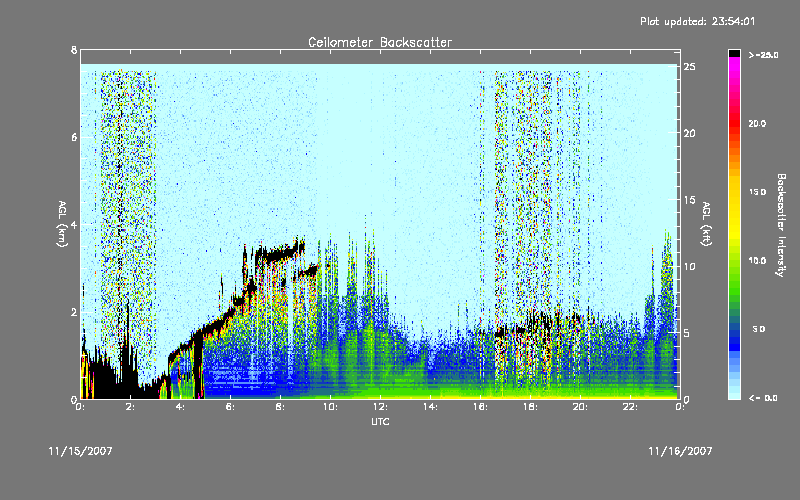Click the '15.0' colorbar tick label
Viewport: 800px width, 500px height.
point(757,192)
